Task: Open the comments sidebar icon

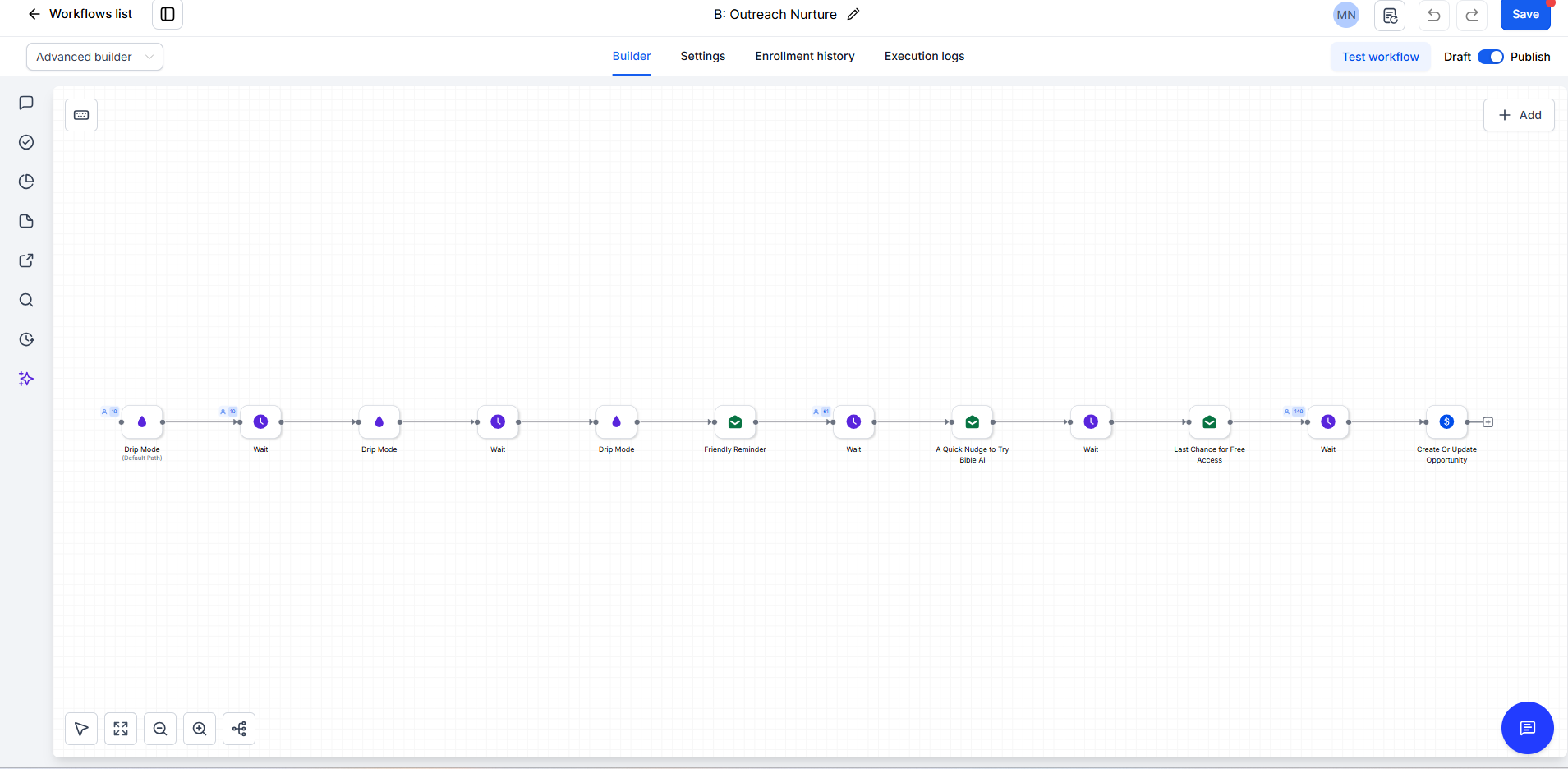Action: 26,103
